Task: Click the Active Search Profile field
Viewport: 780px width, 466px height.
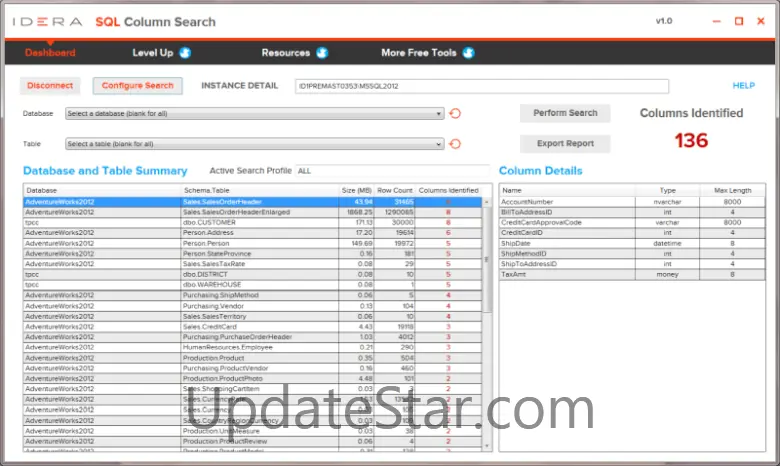Action: pyautogui.click(x=392, y=171)
